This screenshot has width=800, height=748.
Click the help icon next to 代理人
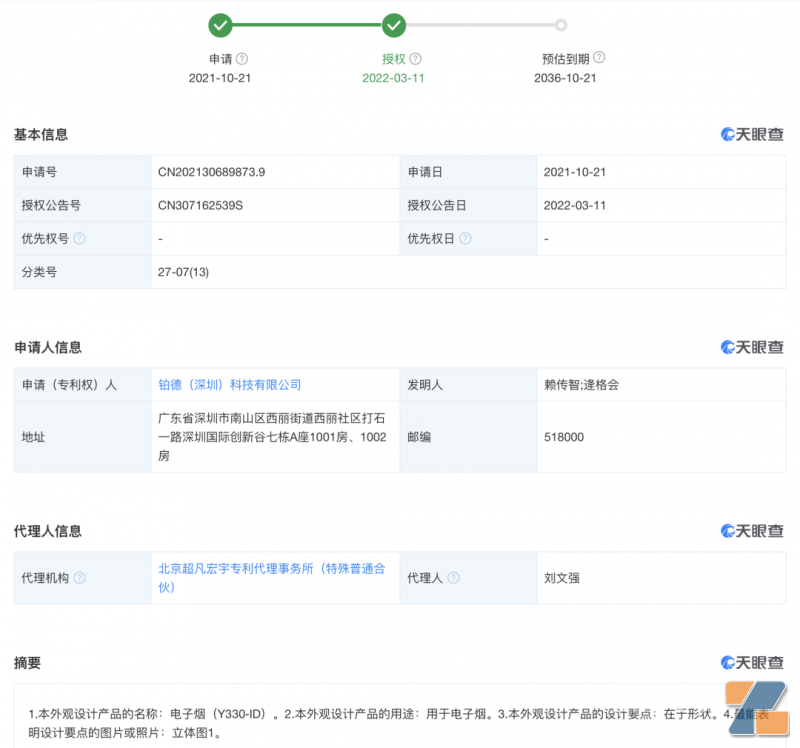453,578
